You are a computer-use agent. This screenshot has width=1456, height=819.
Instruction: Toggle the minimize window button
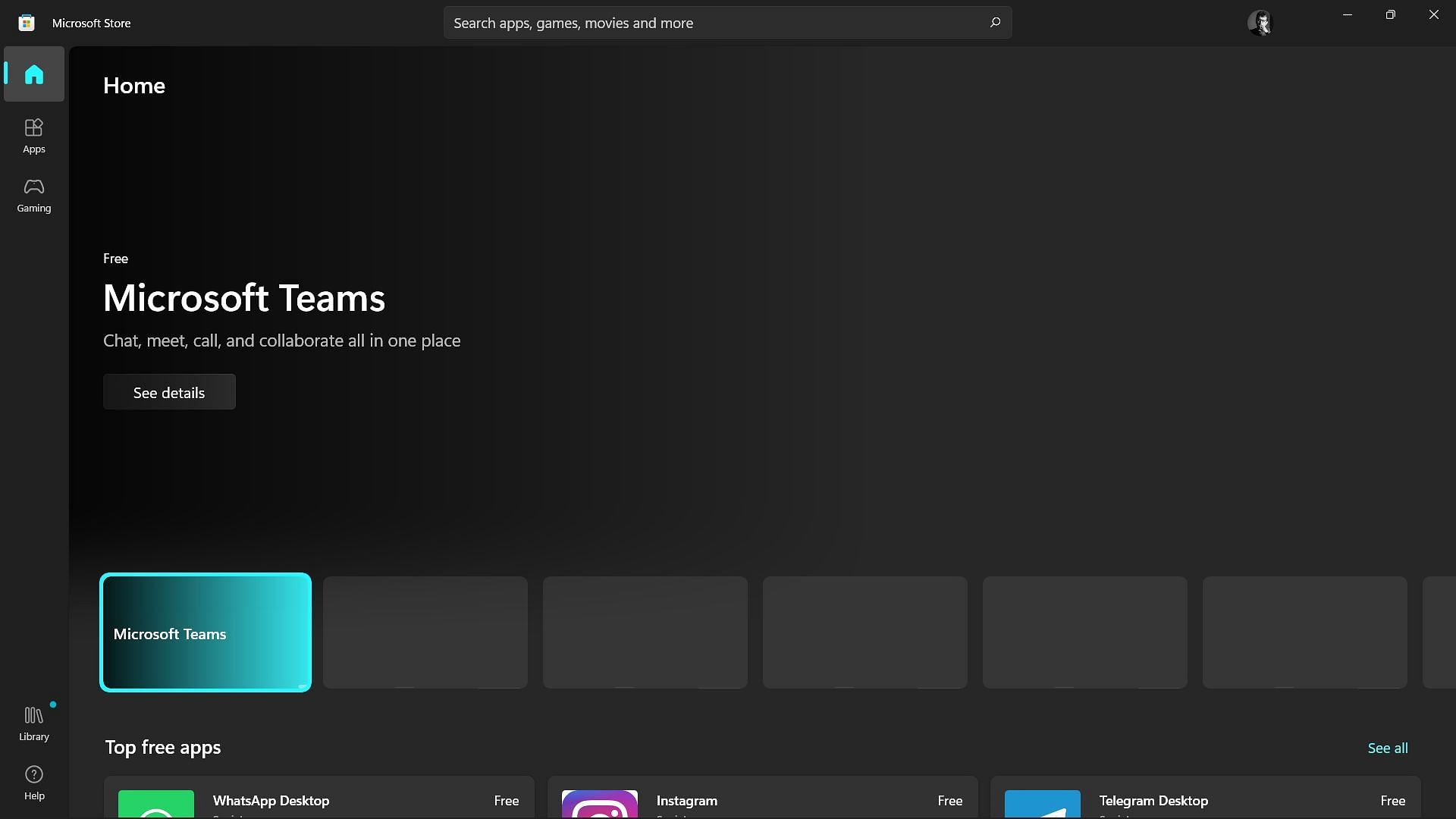coord(1348,15)
